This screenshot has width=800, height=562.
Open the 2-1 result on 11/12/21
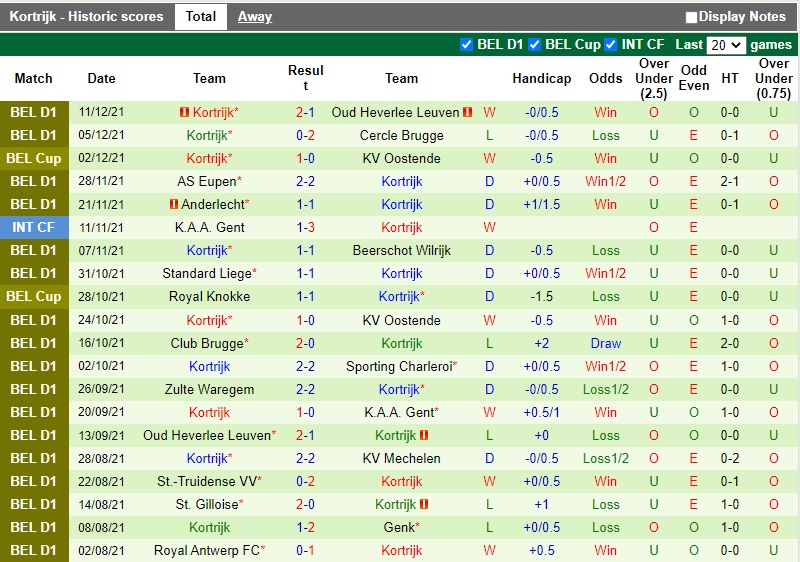coord(305,112)
